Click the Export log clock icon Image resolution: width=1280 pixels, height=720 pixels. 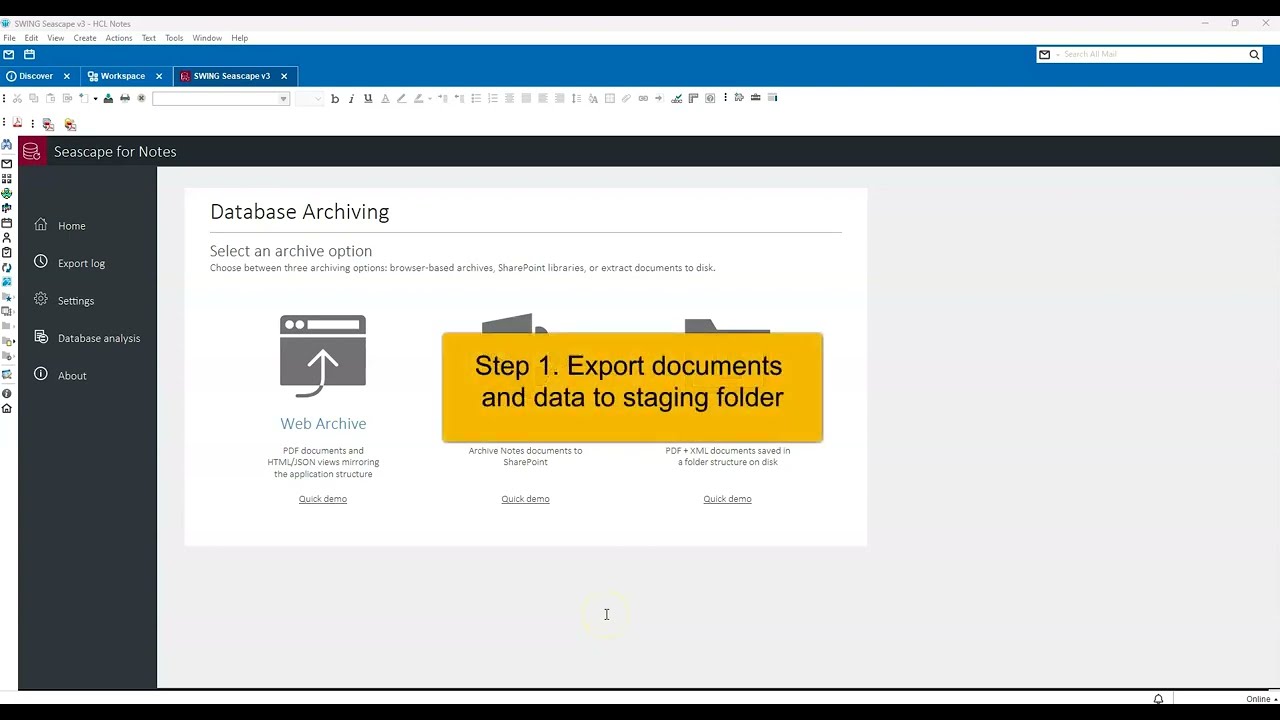click(x=41, y=262)
